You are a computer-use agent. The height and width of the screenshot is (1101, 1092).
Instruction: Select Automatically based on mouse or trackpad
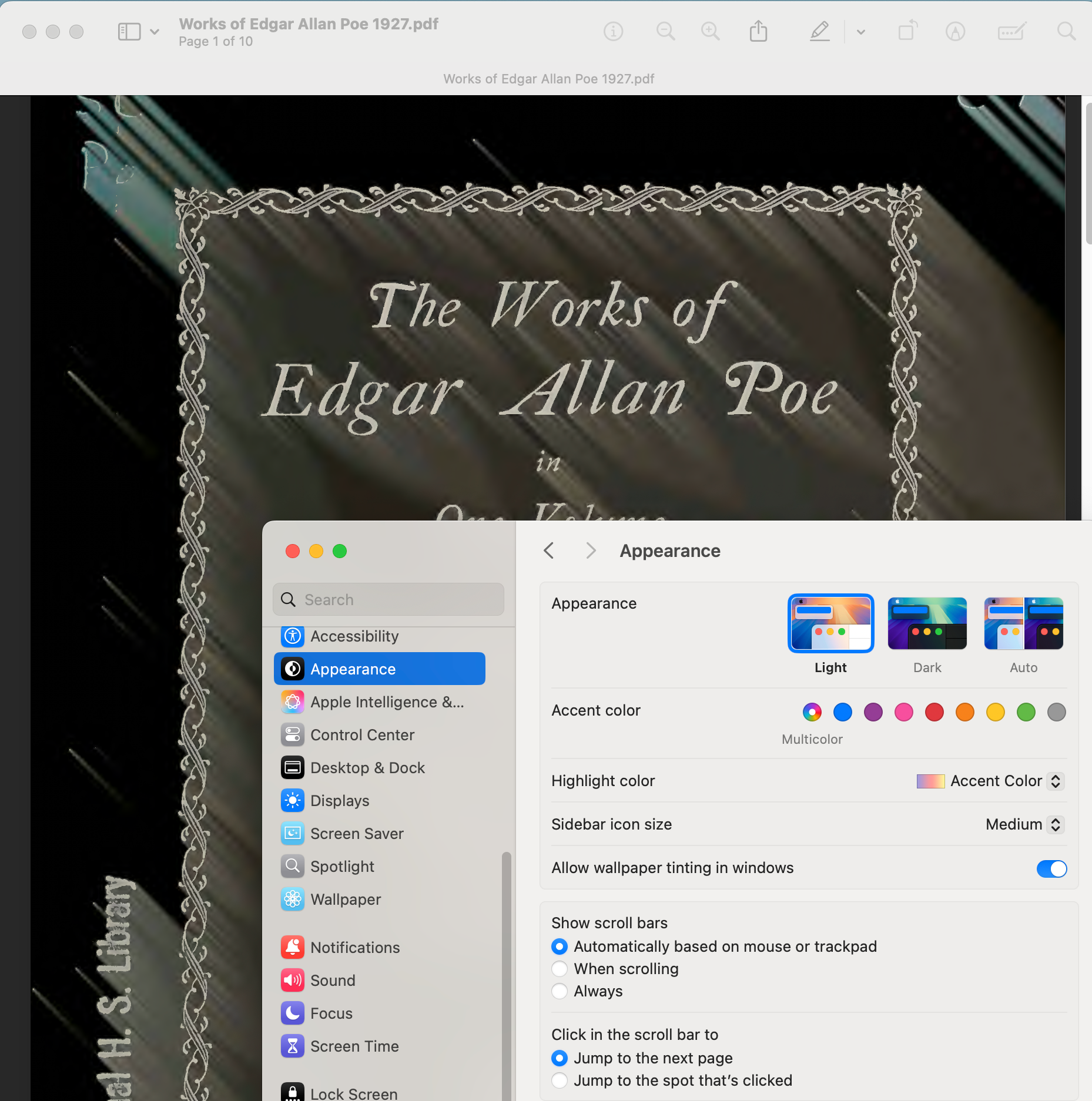pyautogui.click(x=560, y=946)
